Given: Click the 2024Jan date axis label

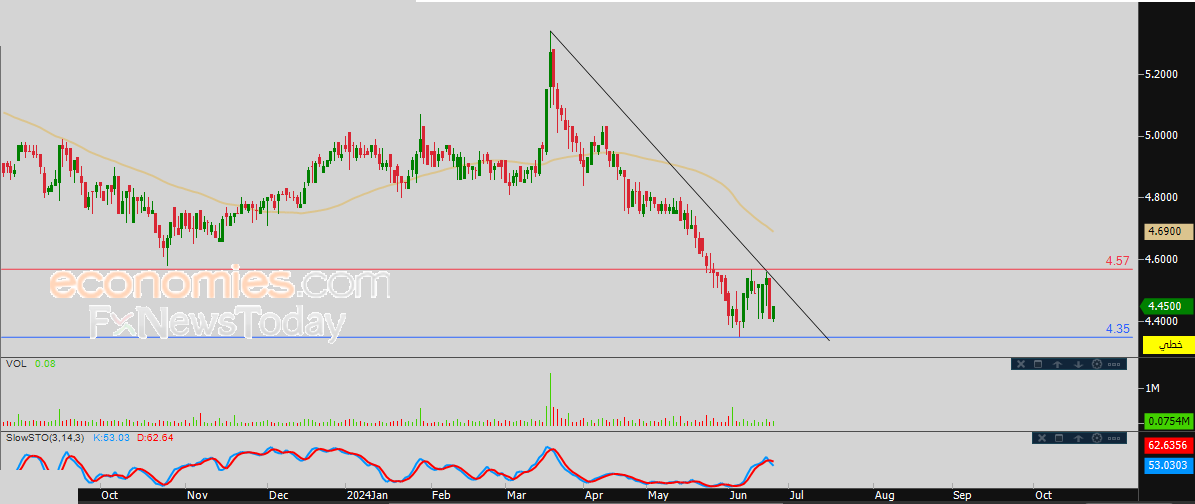Looking at the screenshot, I should pos(367,496).
